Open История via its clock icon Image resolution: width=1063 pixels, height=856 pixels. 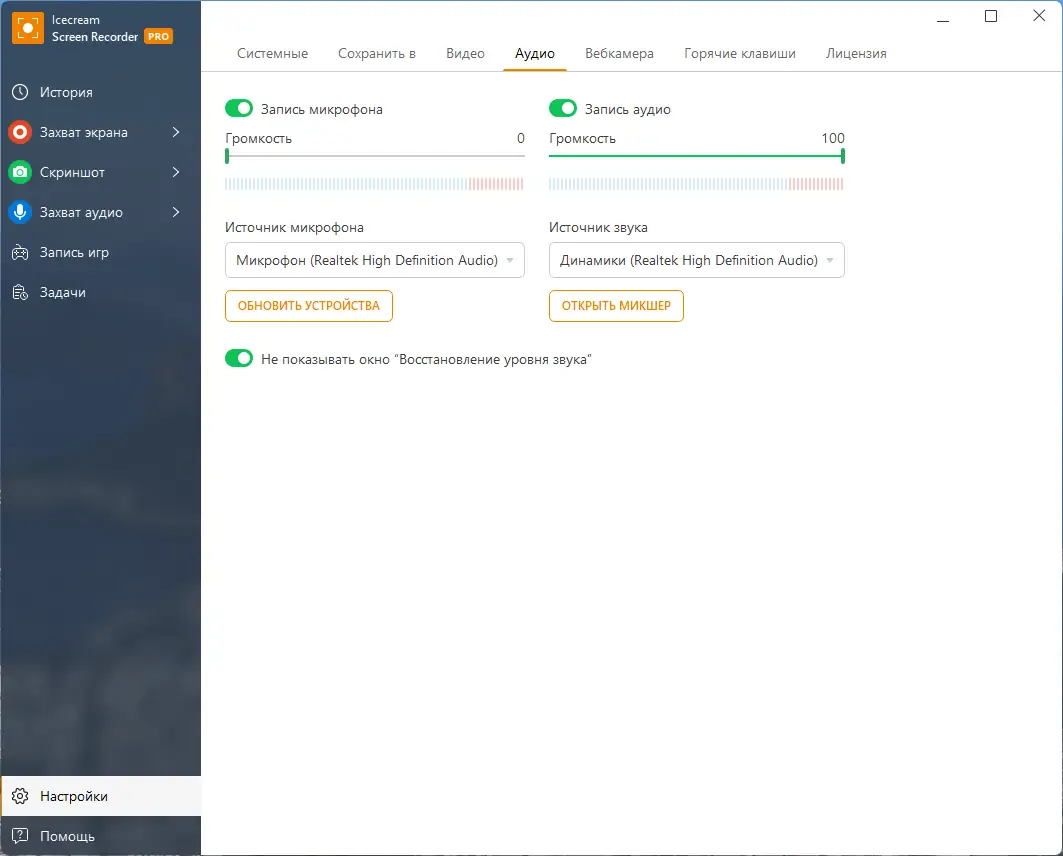(x=20, y=92)
